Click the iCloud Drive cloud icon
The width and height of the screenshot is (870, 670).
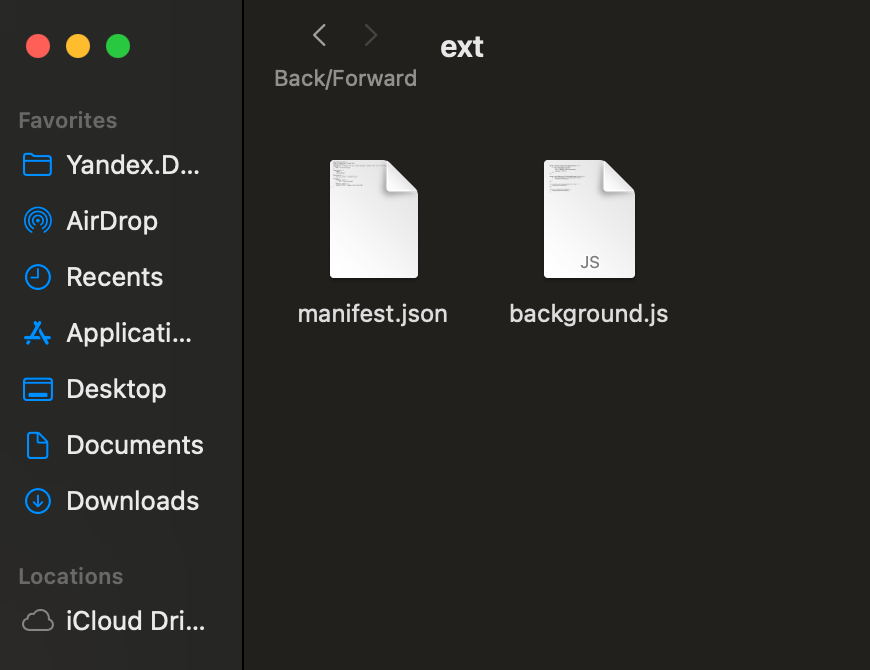38,621
